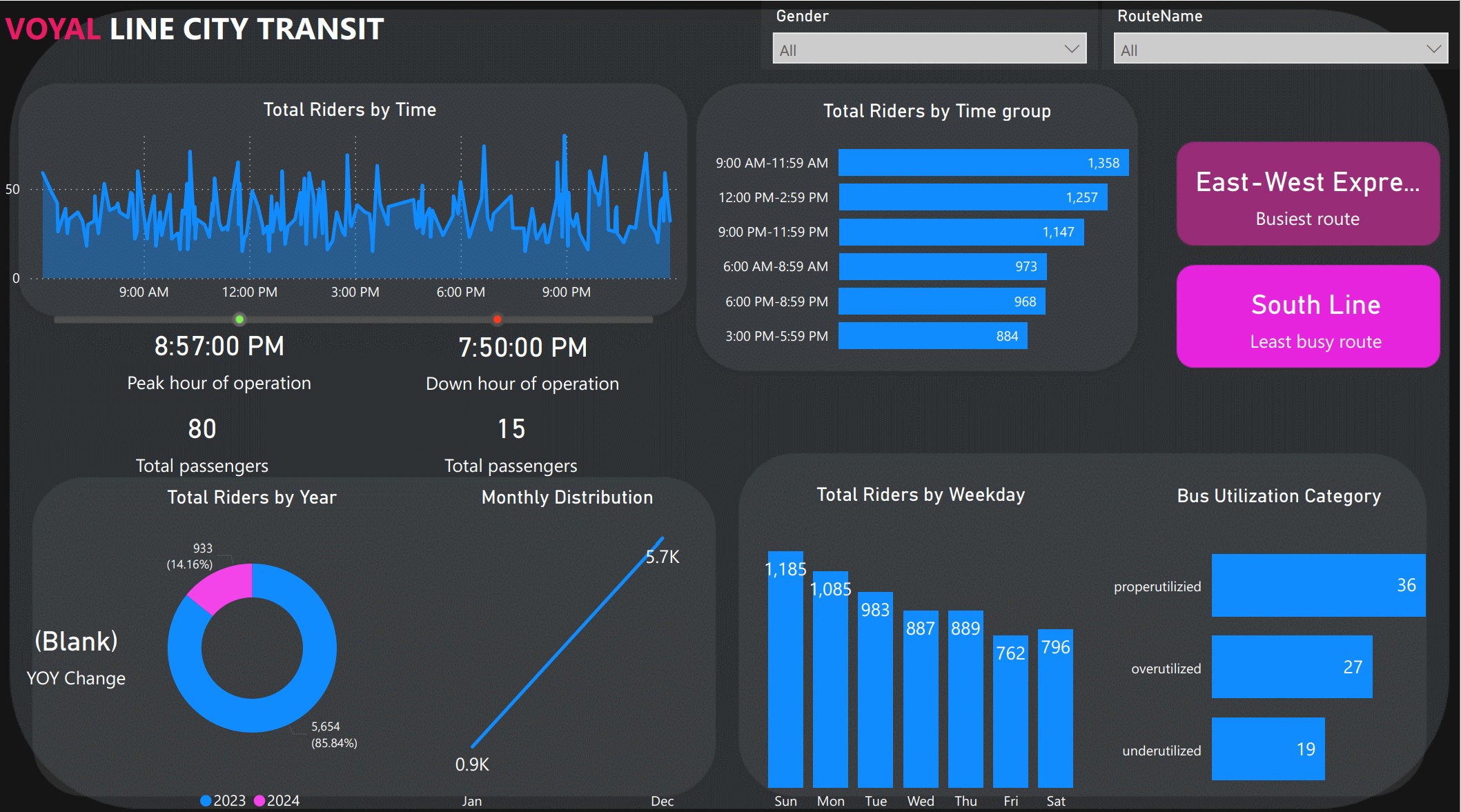
Task: Click the green peak hour marker
Action: pos(239,319)
